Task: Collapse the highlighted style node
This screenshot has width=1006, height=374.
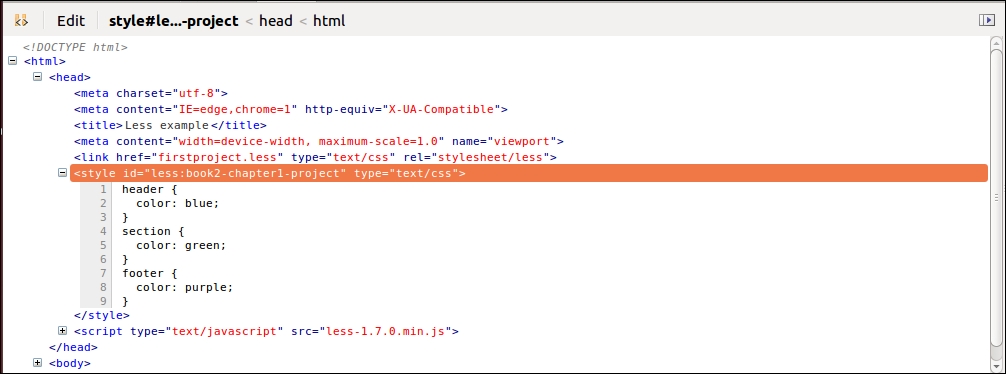Action: tap(62, 172)
